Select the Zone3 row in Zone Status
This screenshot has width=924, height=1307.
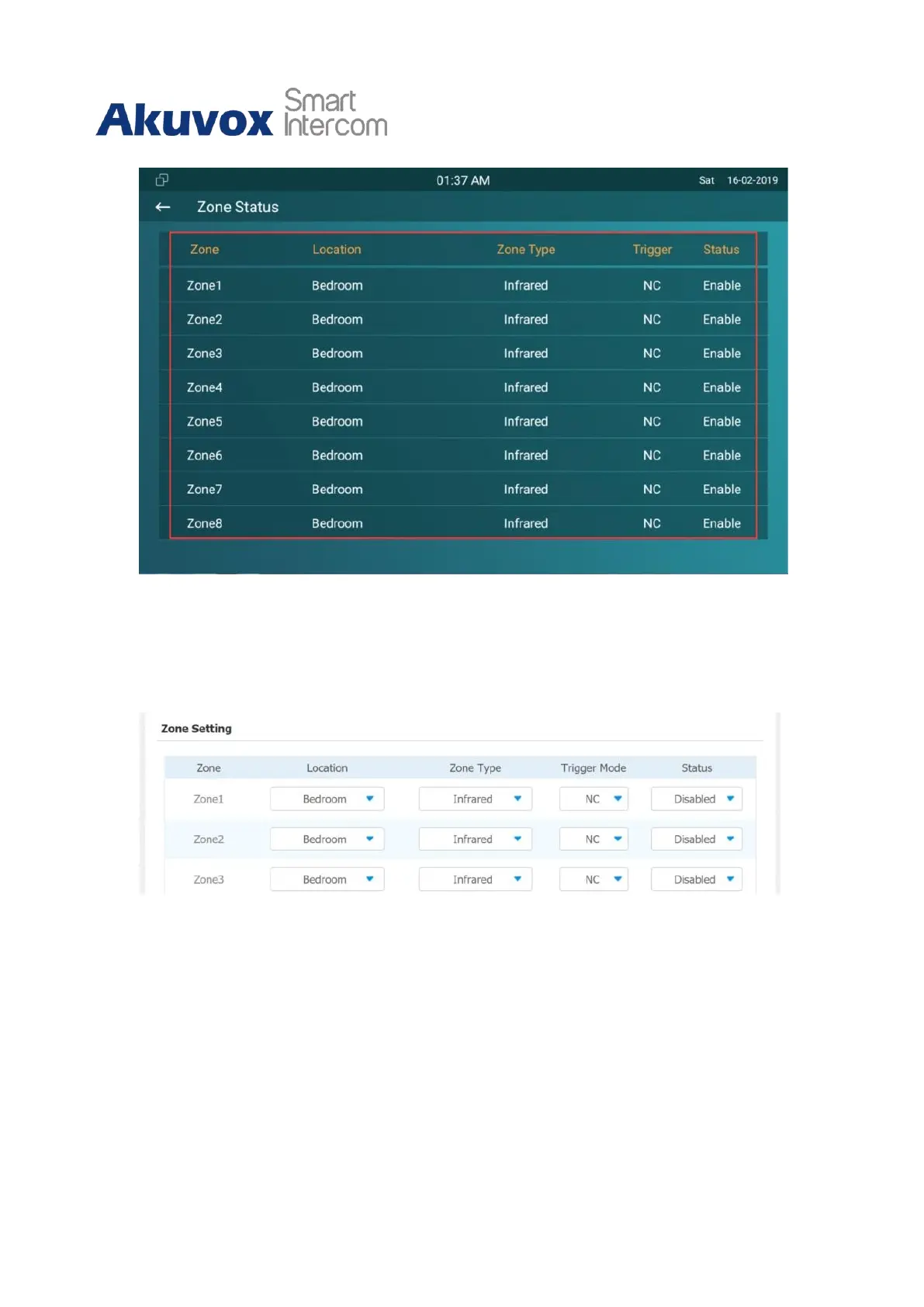tap(463, 353)
